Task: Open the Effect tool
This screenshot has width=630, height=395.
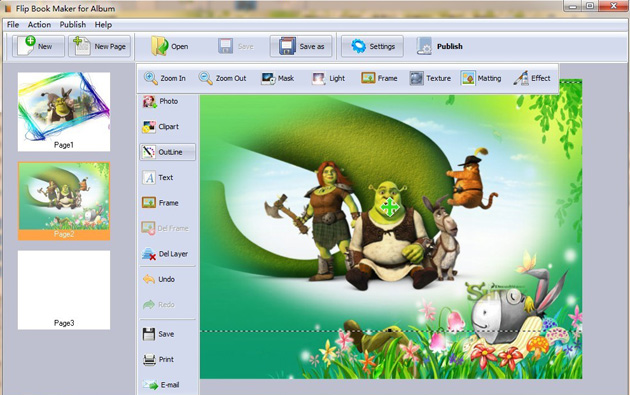Action: coord(532,78)
